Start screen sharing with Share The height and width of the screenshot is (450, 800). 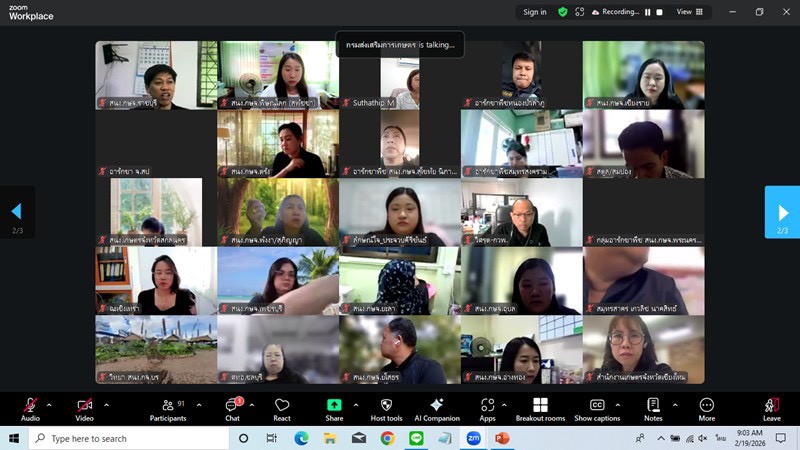334,408
